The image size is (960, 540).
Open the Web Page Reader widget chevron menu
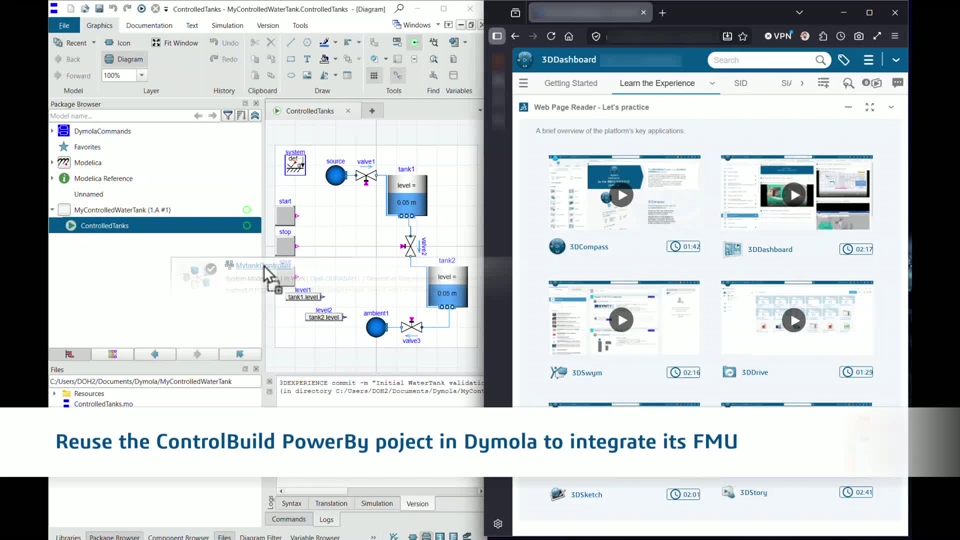click(x=891, y=107)
